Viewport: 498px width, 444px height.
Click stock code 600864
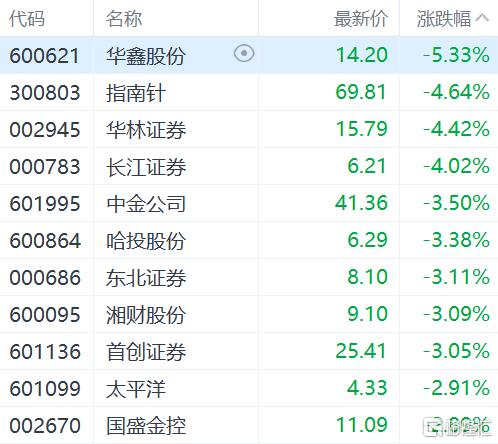[45, 241]
